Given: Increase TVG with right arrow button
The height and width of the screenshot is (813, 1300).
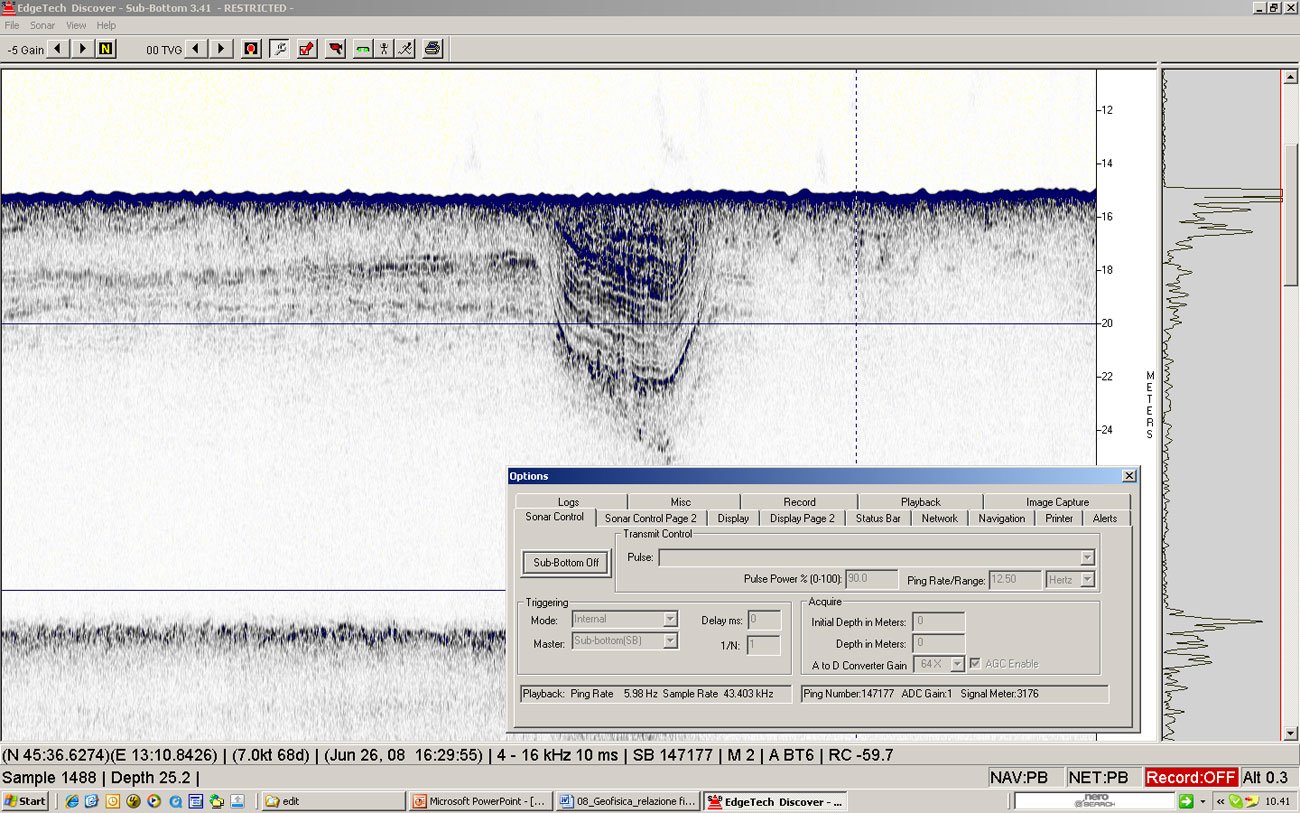Looking at the screenshot, I should pyautogui.click(x=221, y=49).
